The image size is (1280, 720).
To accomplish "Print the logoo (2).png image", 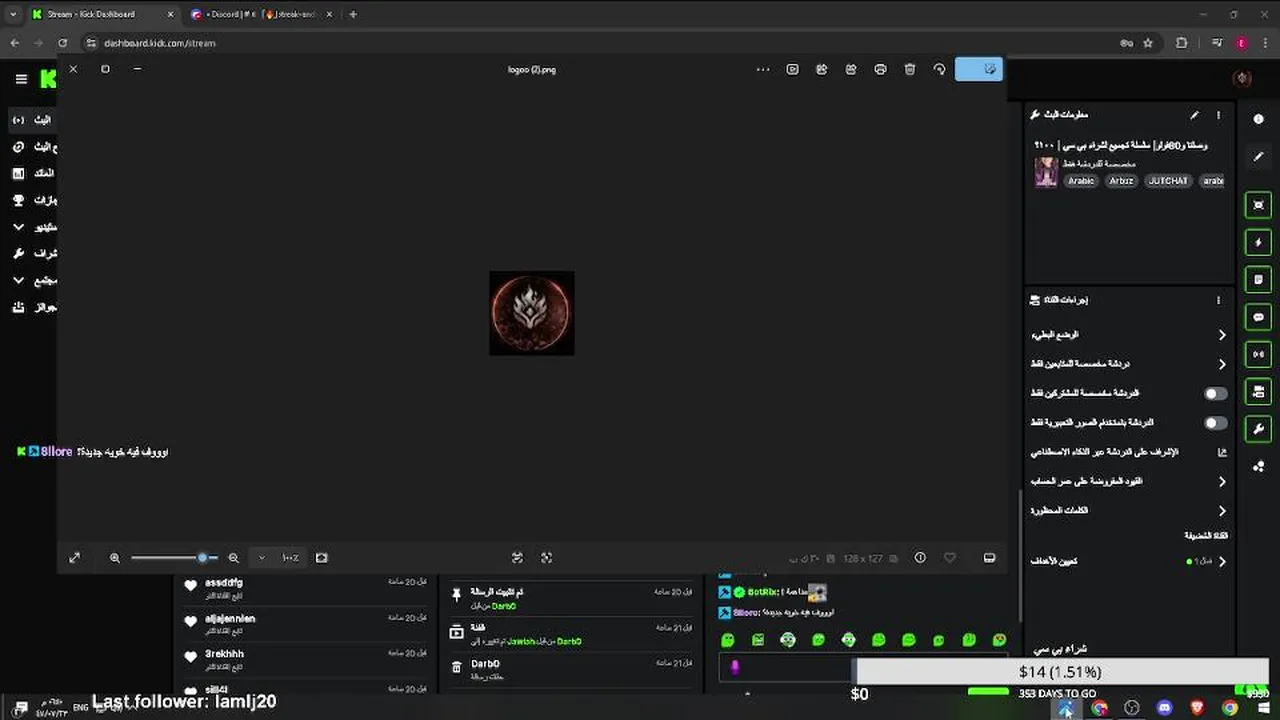I will click(880, 69).
